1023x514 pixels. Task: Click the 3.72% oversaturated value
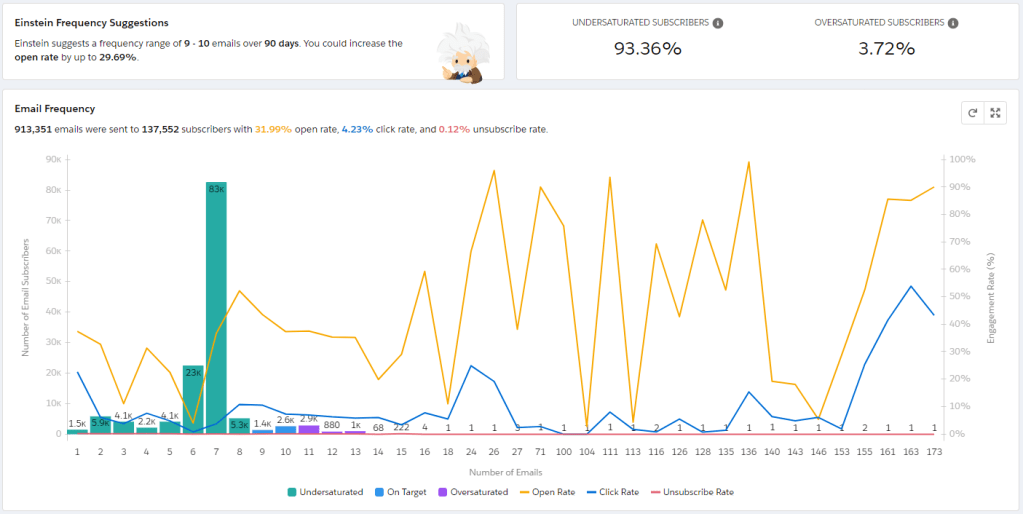[x=886, y=49]
